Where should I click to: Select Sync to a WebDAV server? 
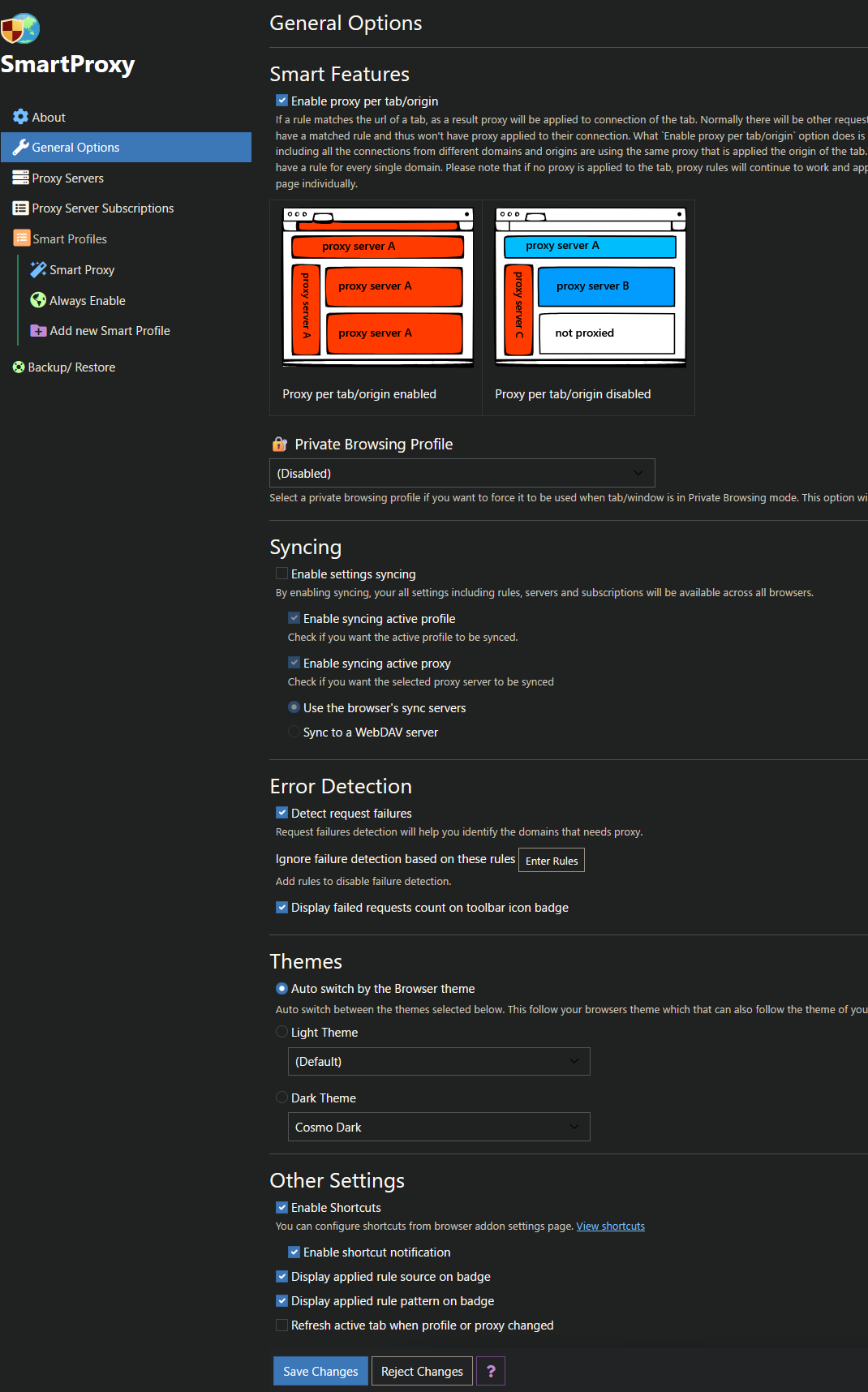[x=294, y=732]
